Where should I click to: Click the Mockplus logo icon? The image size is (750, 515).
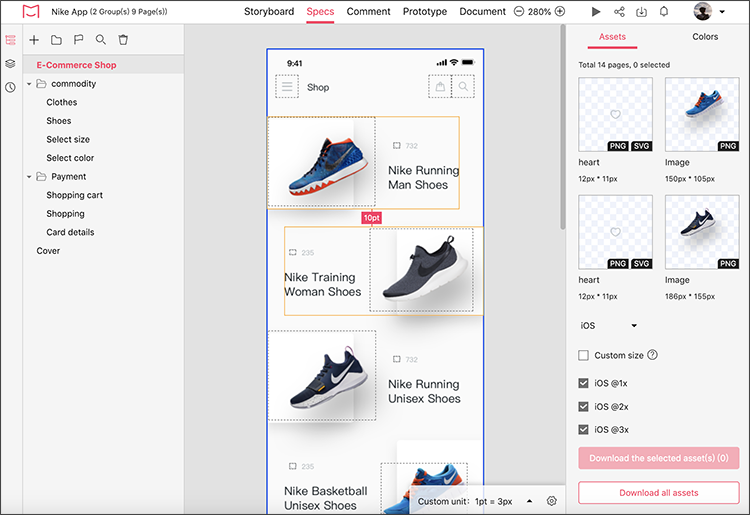tap(31, 11)
